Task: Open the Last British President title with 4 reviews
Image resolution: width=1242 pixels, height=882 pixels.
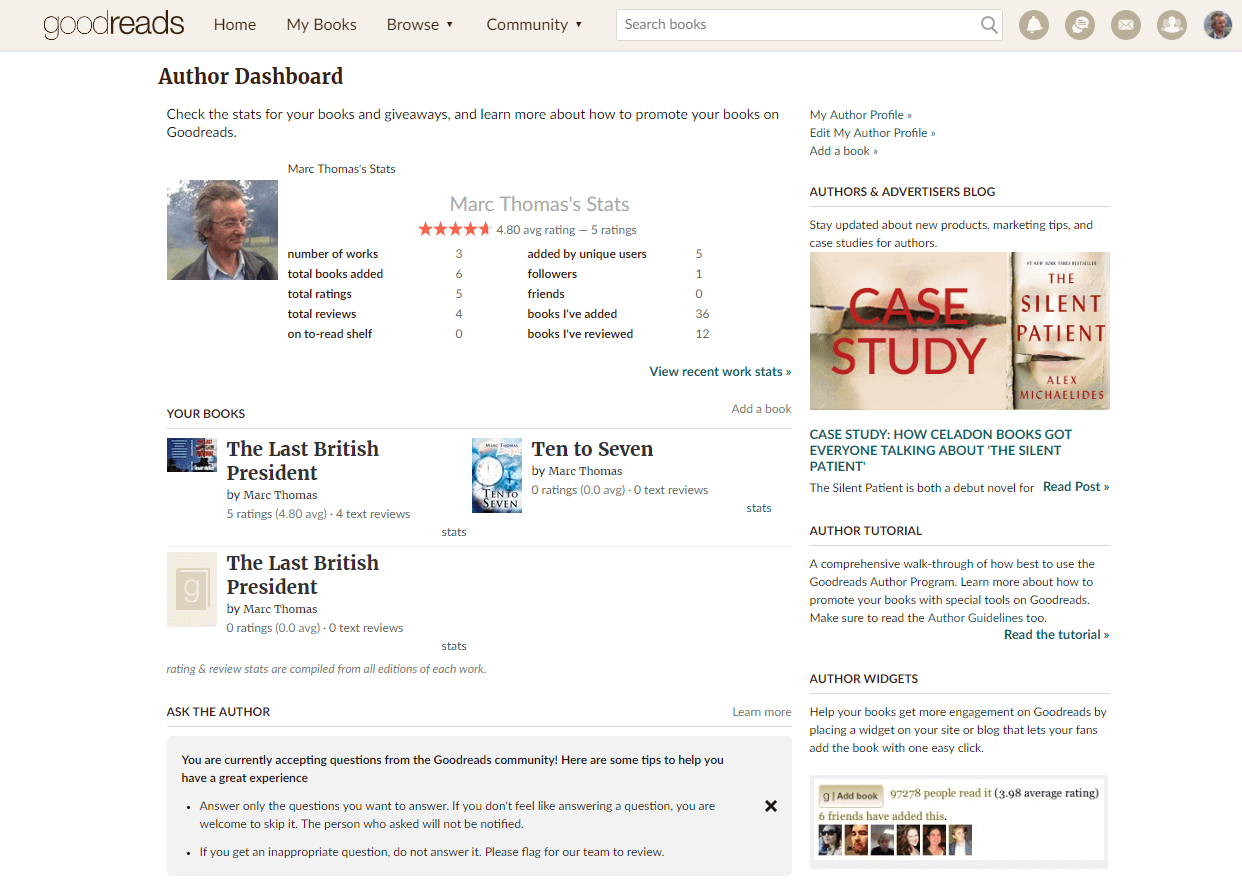Action: pos(303,461)
